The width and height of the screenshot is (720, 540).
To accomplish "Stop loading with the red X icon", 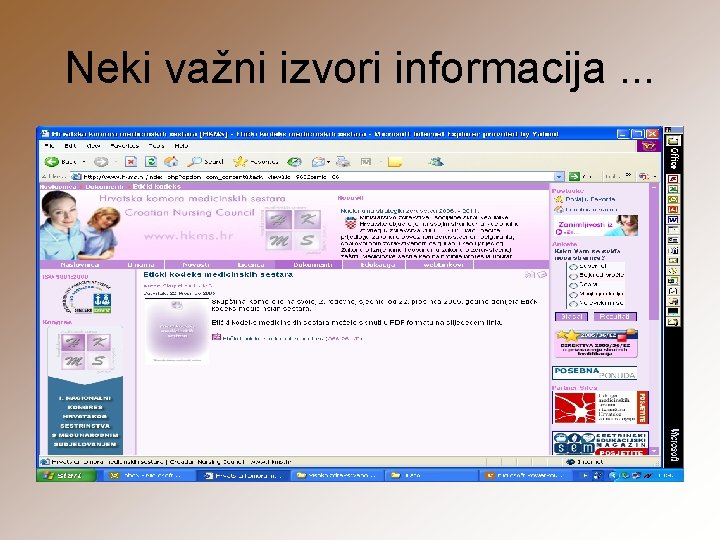I will coord(131,162).
